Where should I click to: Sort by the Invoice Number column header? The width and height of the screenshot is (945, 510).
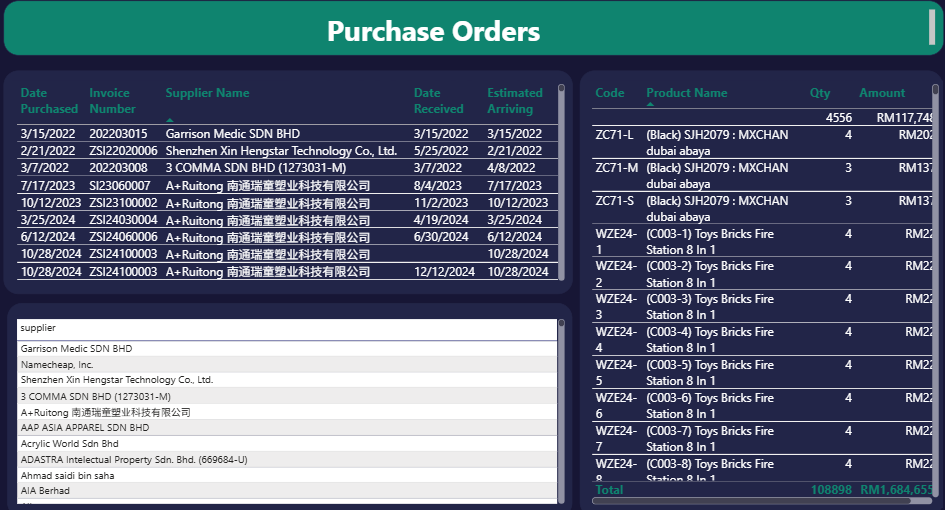(112, 101)
